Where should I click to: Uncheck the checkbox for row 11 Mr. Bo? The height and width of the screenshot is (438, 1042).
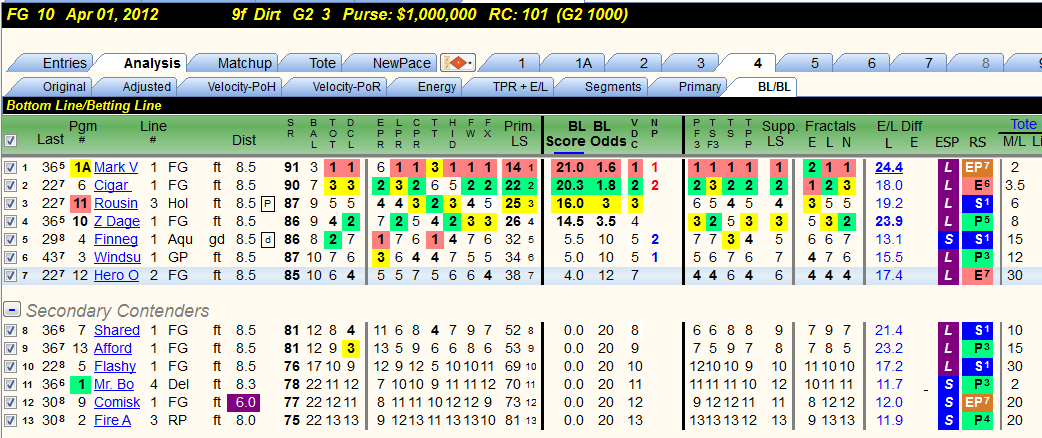click(10, 385)
